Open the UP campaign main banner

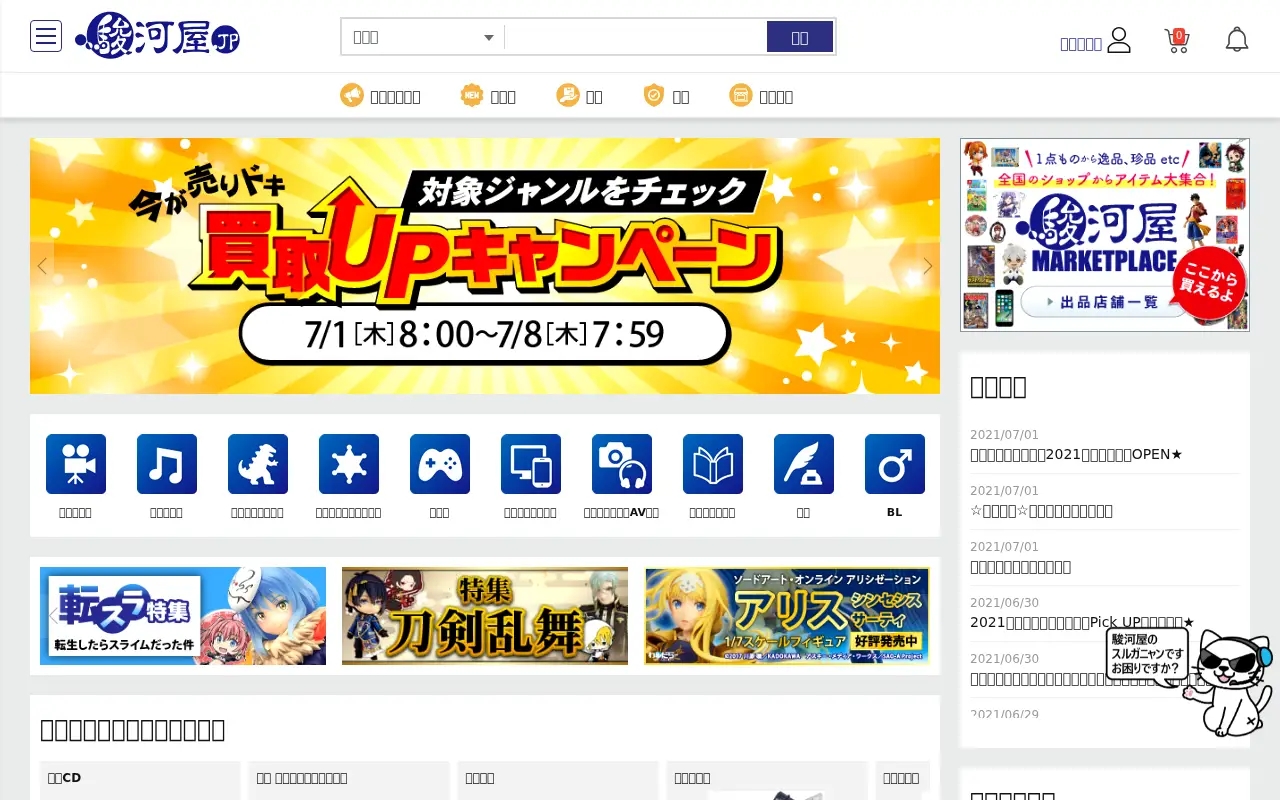[x=485, y=266]
